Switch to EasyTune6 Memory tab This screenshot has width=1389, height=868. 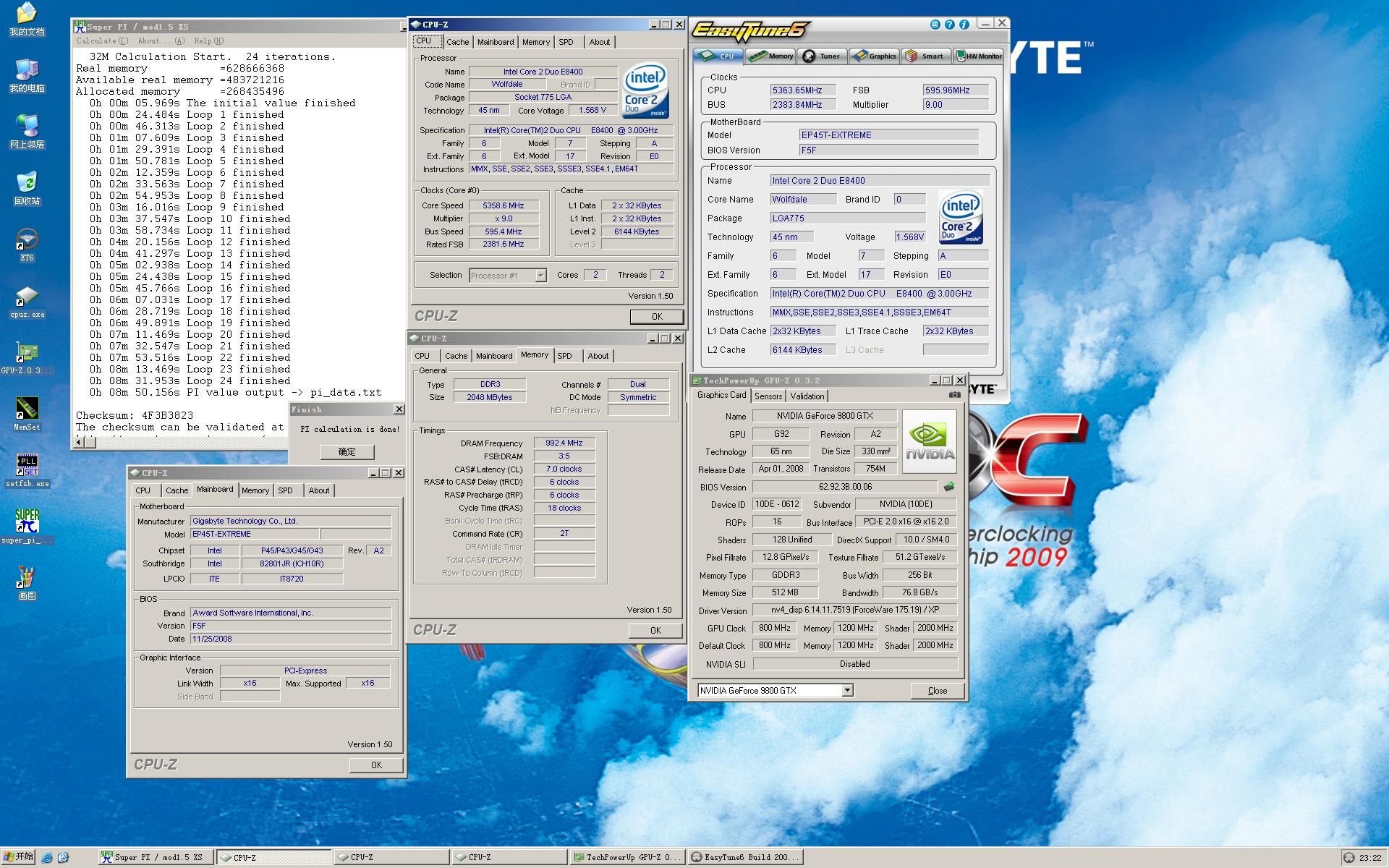771,56
